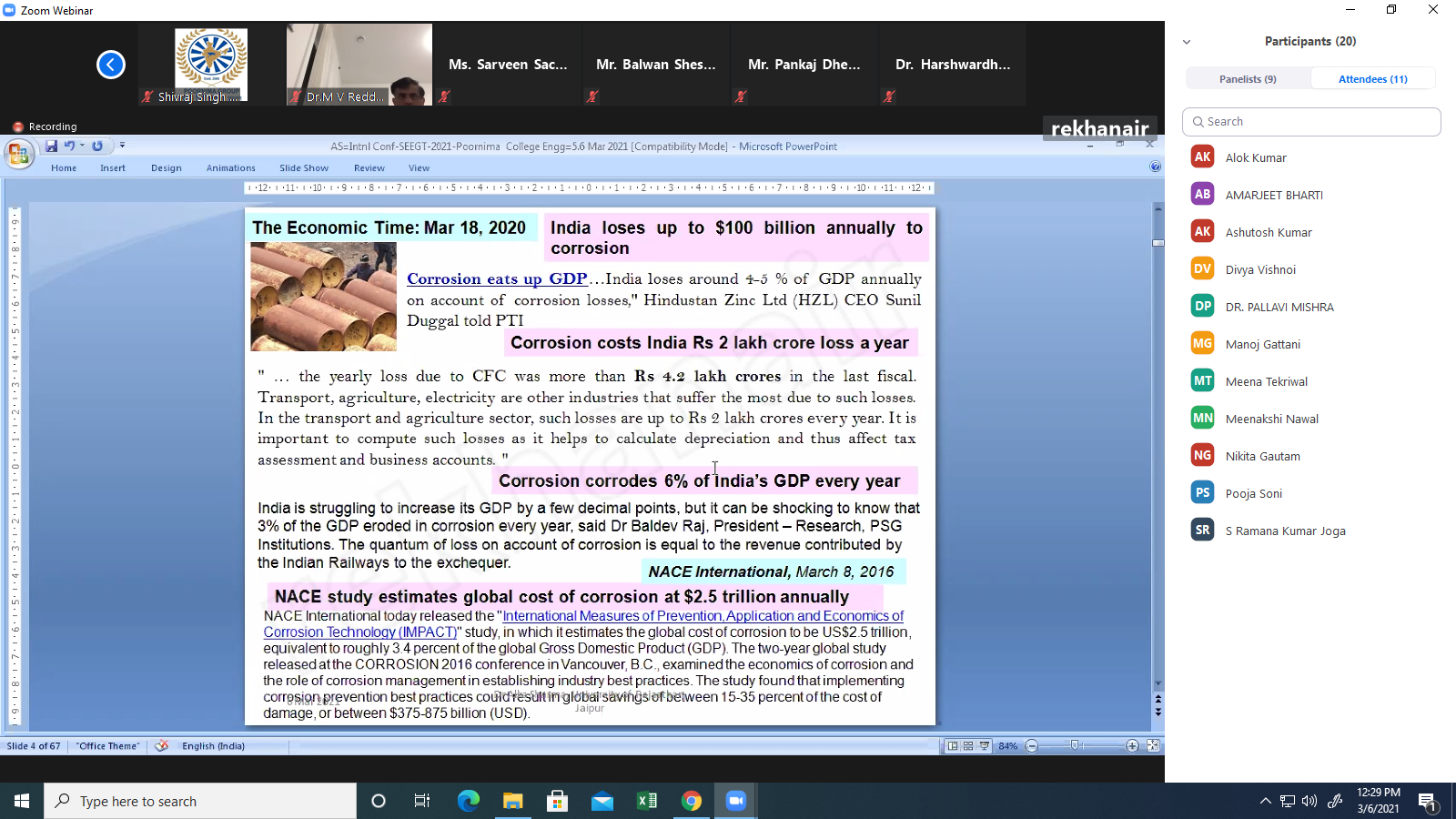This screenshot has width=1456, height=819.
Task: Open Excel from the taskbar
Action: 647,801
